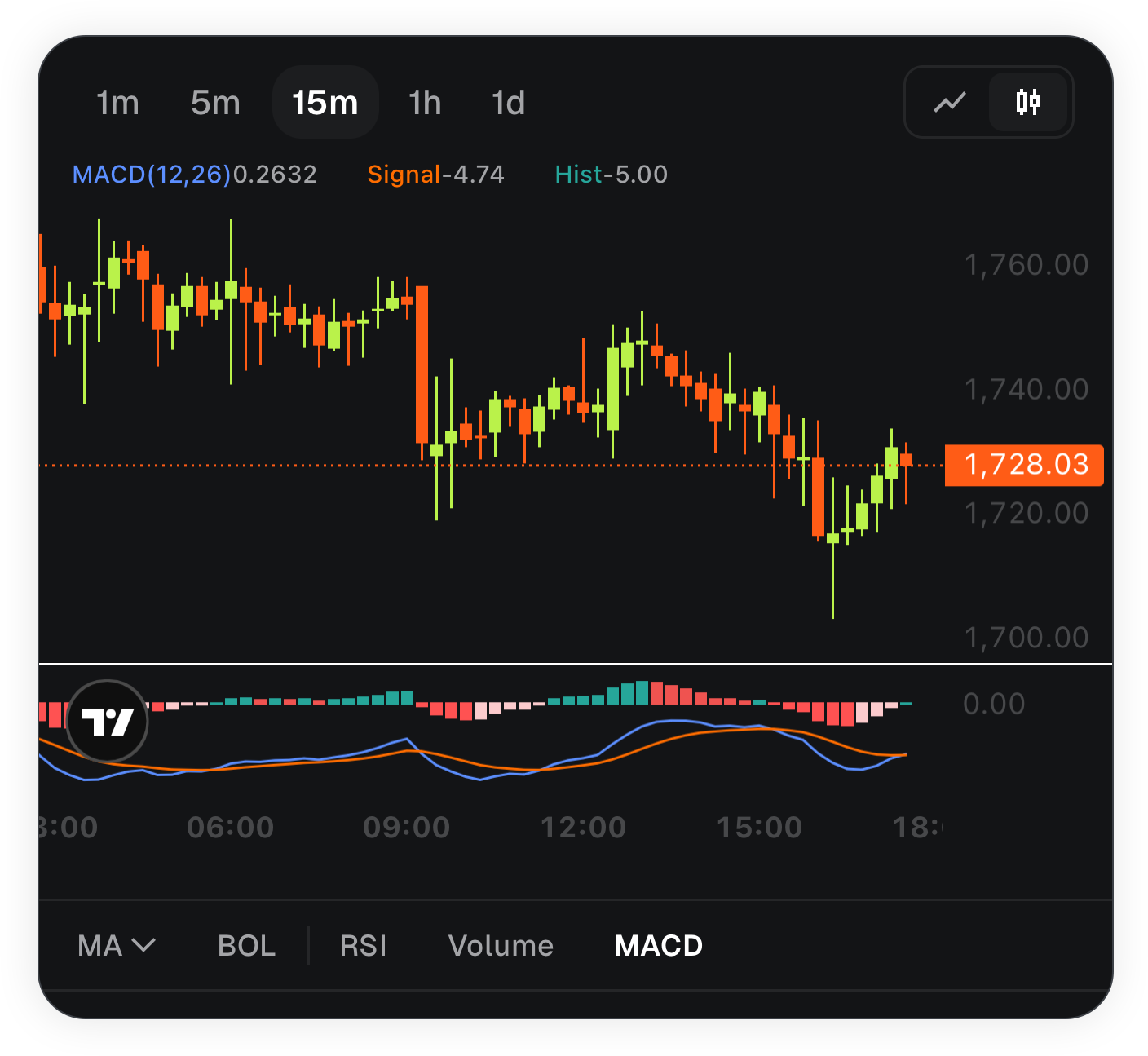
Task: Click the 1,760.00 price axis label
Action: click(x=1027, y=264)
